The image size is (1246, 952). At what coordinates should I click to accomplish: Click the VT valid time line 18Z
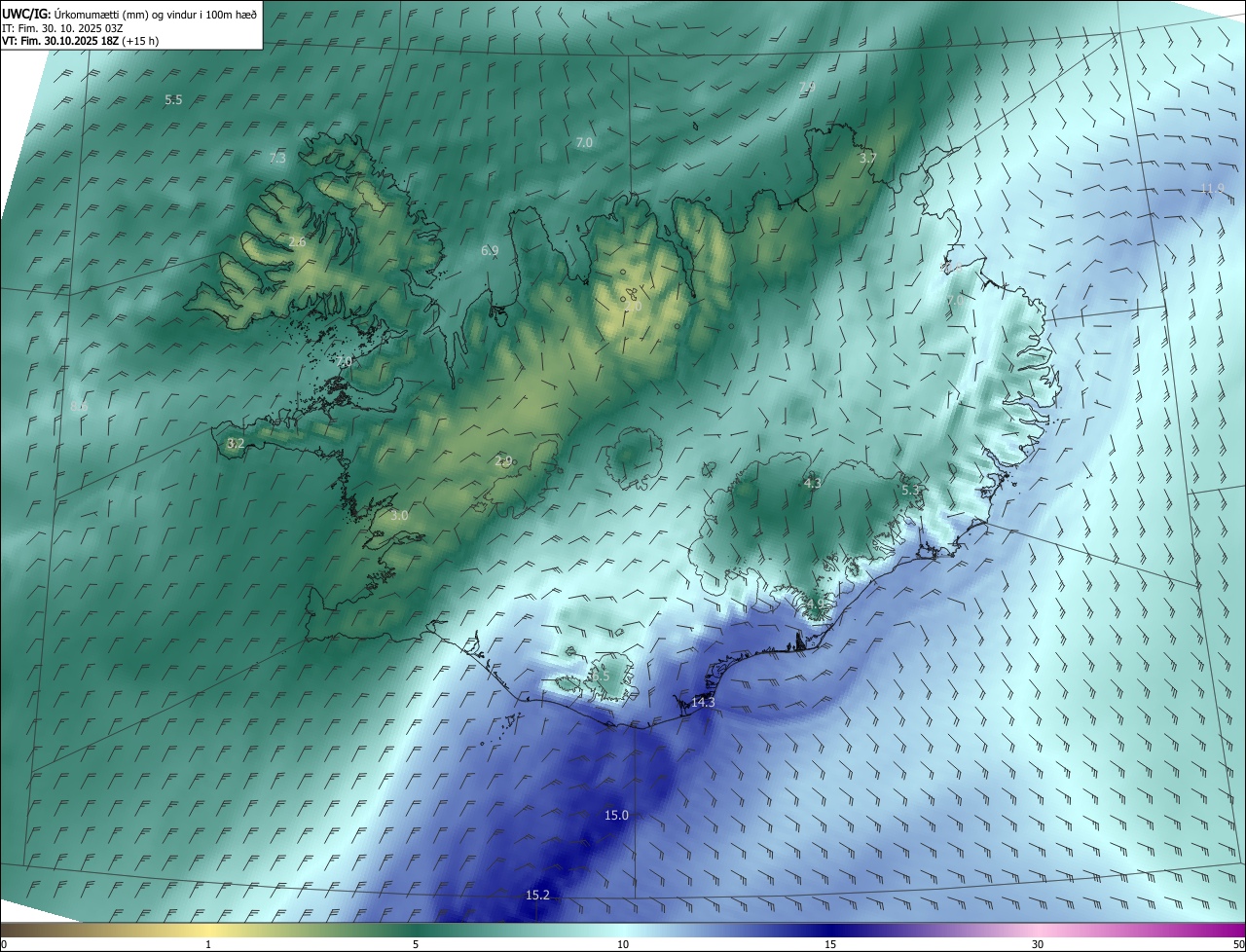coord(80,41)
